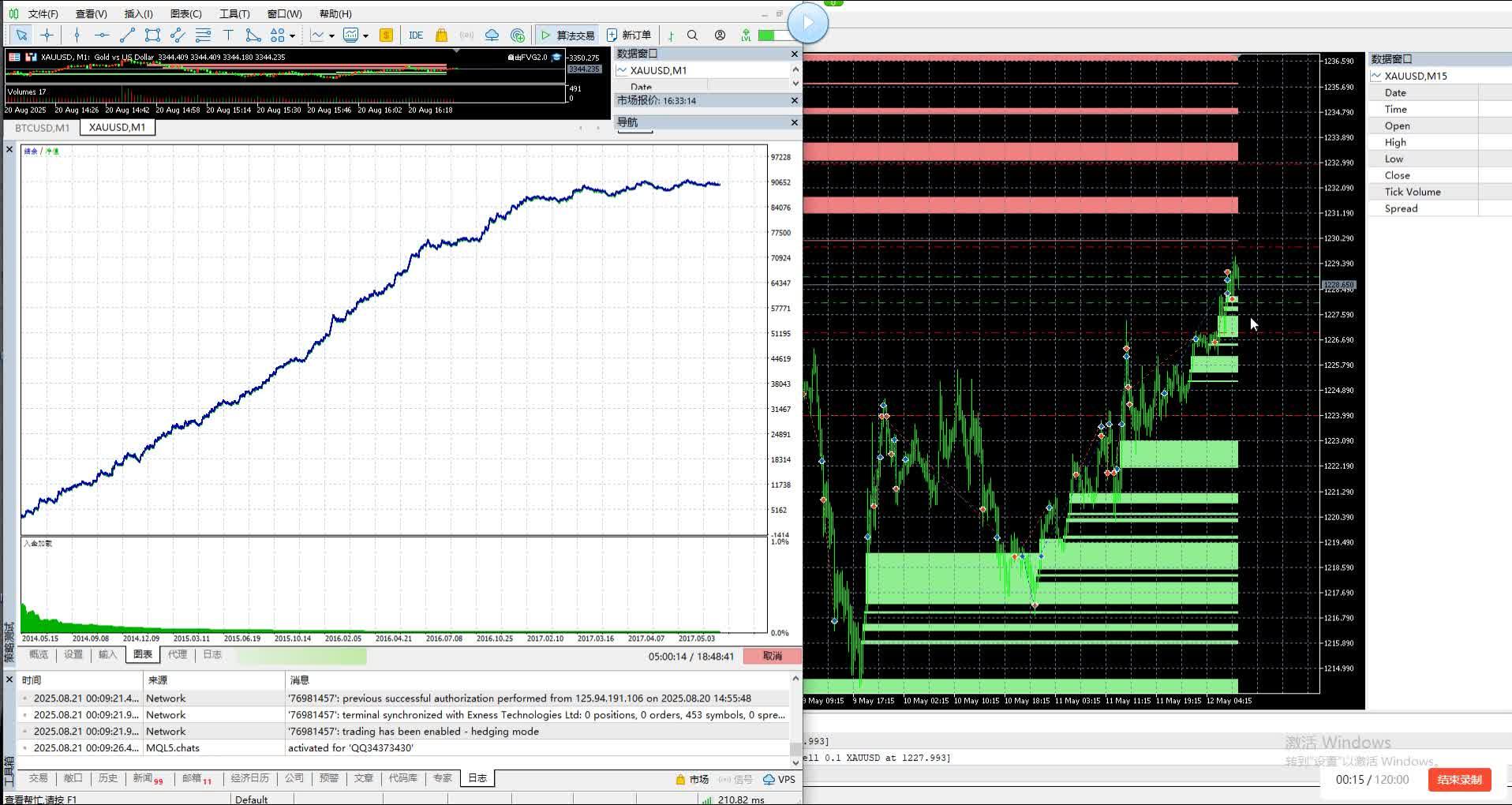This screenshot has width=1512, height=805.
Task: Open the VPS cloud icon in toolbar
Action: pyautogui.click(x=492, y=35)
